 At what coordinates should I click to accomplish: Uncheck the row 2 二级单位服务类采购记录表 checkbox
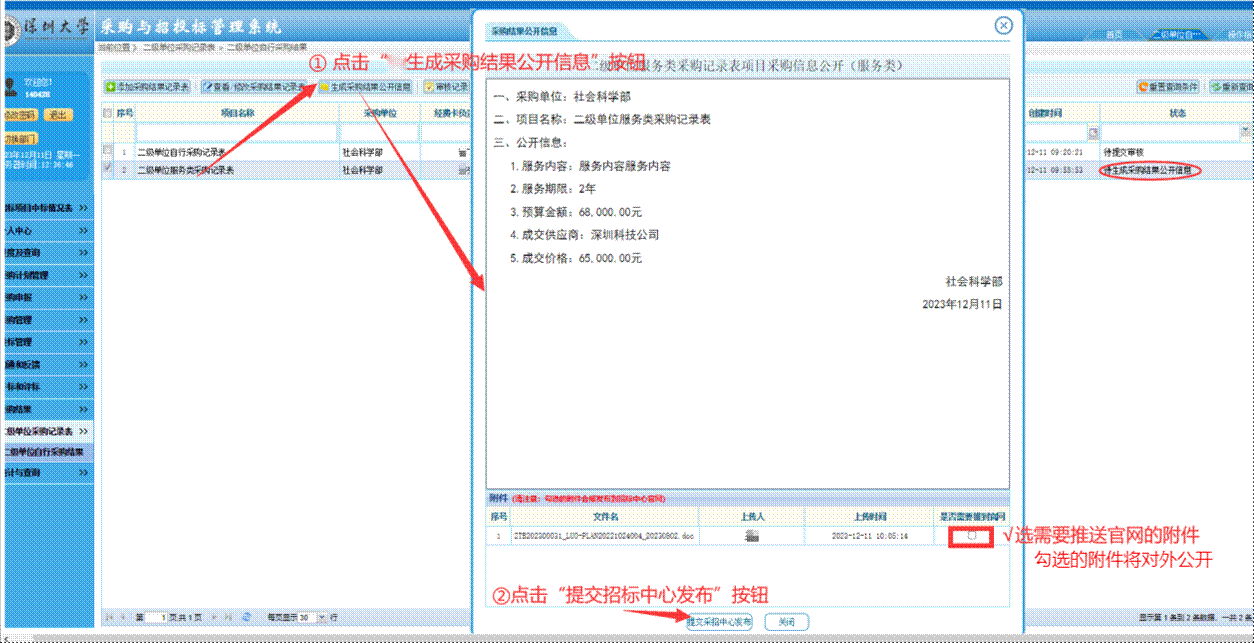click(108, 169)
